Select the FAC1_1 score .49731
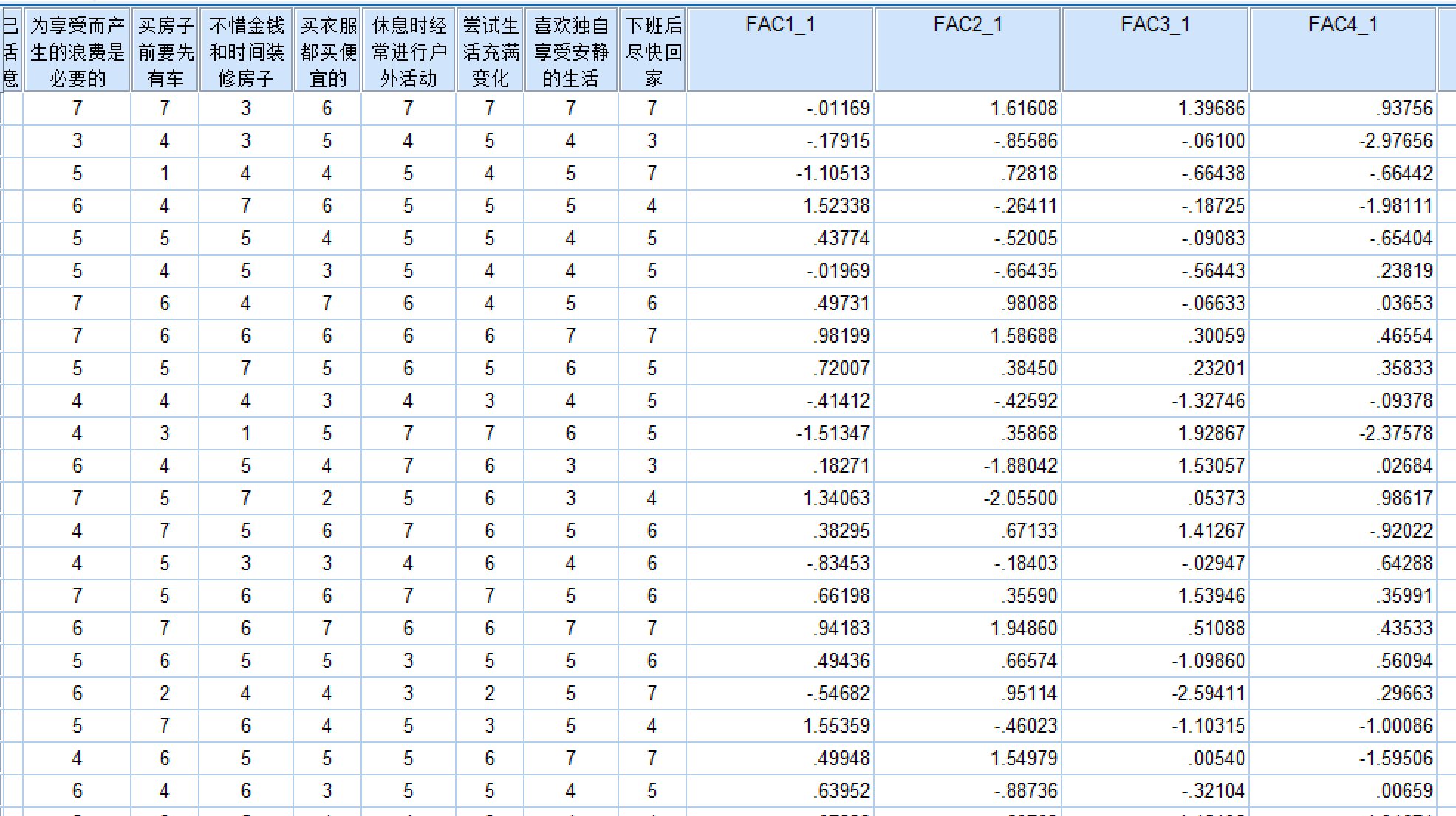Image resolution: width=1456 pixels, height=816 pixels. [x=780, y=304]
